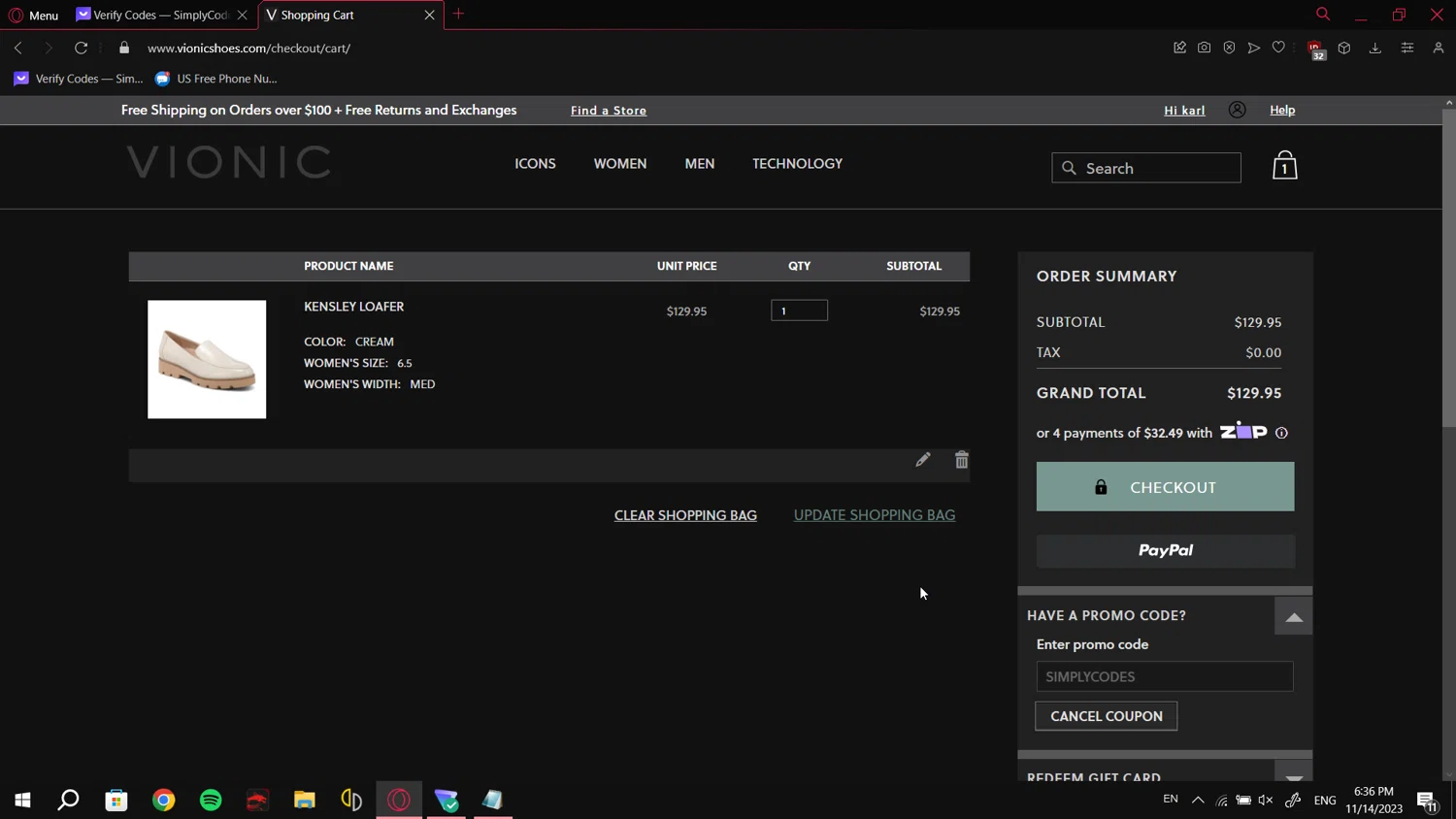Click the heart bookmark icon in the address bar
The width and height of the screenshot is (1456, 819).
point(1278,48)
